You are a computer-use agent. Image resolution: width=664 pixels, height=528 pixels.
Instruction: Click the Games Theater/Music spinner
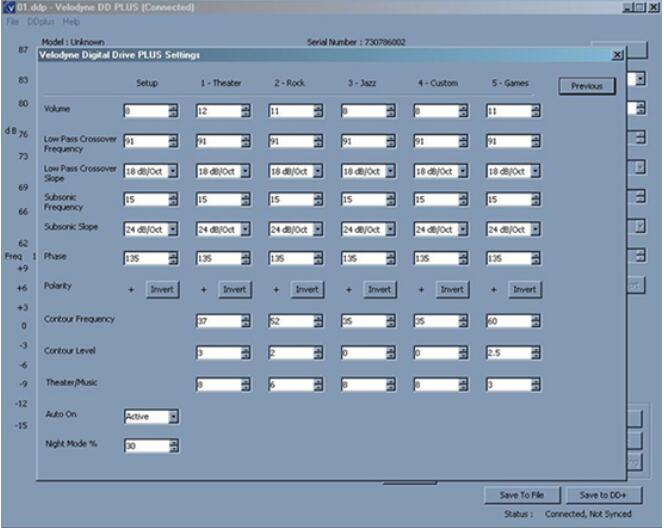click(x=535, y=384)
